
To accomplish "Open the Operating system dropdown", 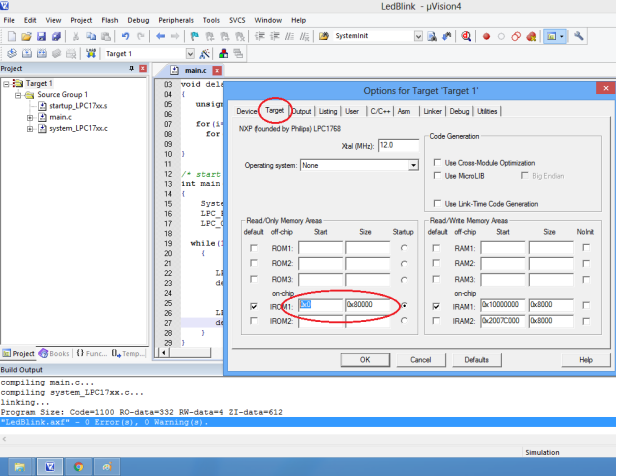I will pyautogui.click(x=412, y=165).
